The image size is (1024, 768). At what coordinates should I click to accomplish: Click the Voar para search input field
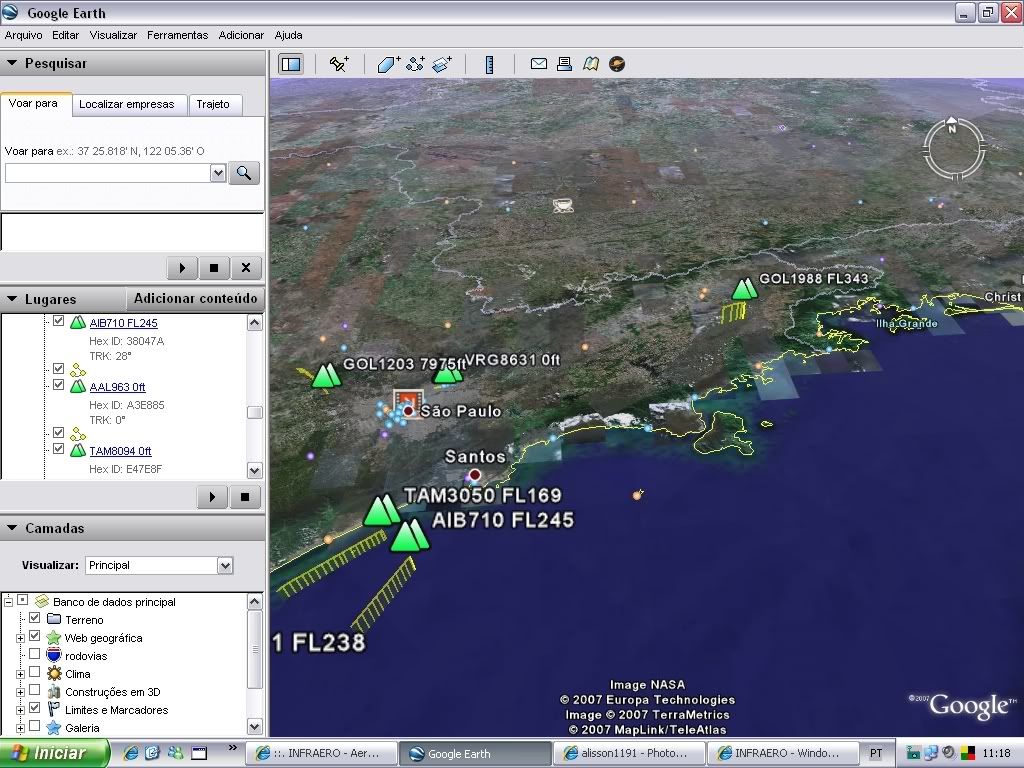click(x=108, y=173)
